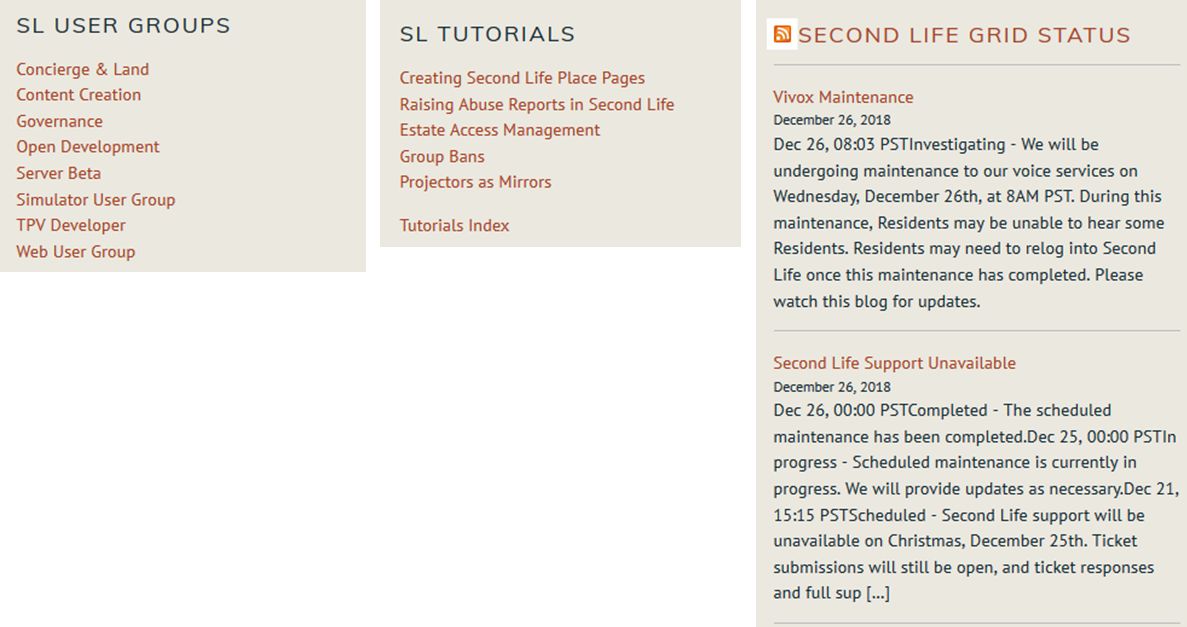Viewport: 1187px width, 627px height.
Task: Open Second Life Support Unavailable post
Action: [x=894, y=363]
